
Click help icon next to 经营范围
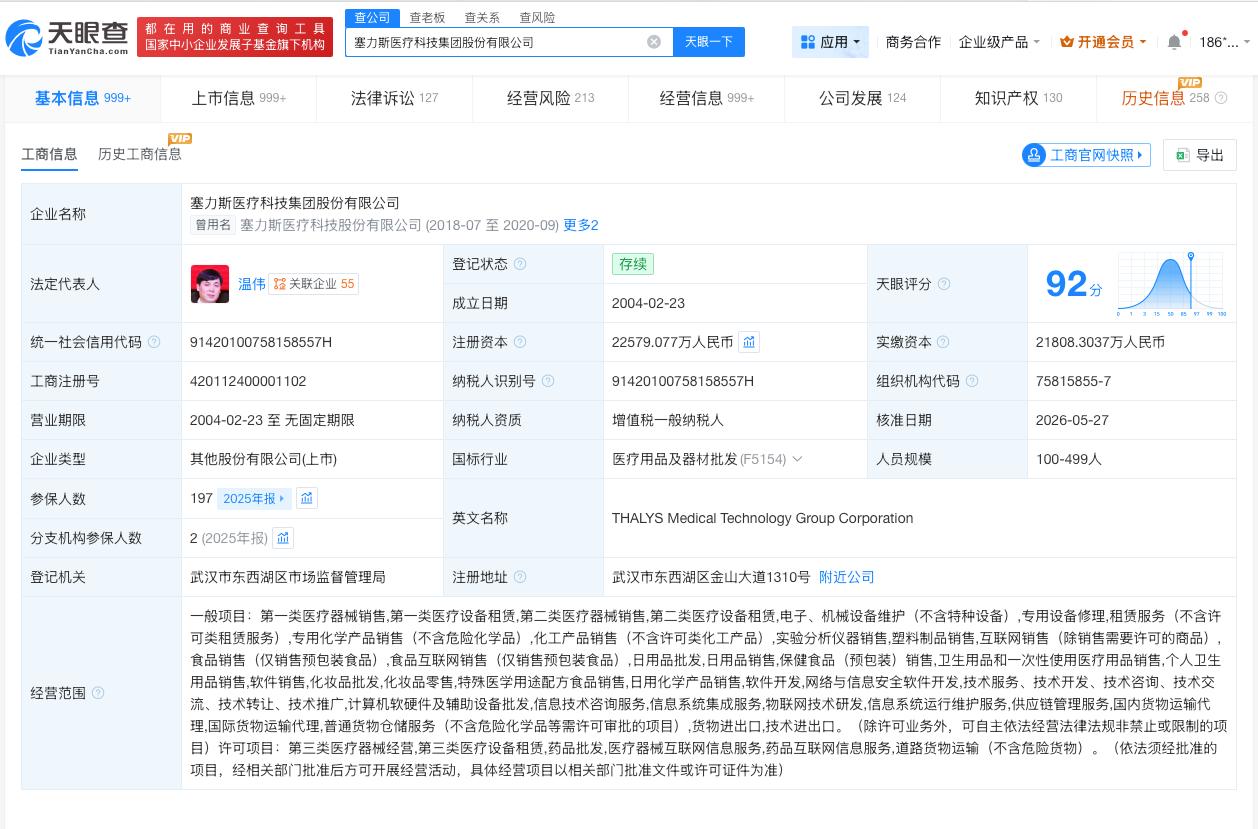98,693
